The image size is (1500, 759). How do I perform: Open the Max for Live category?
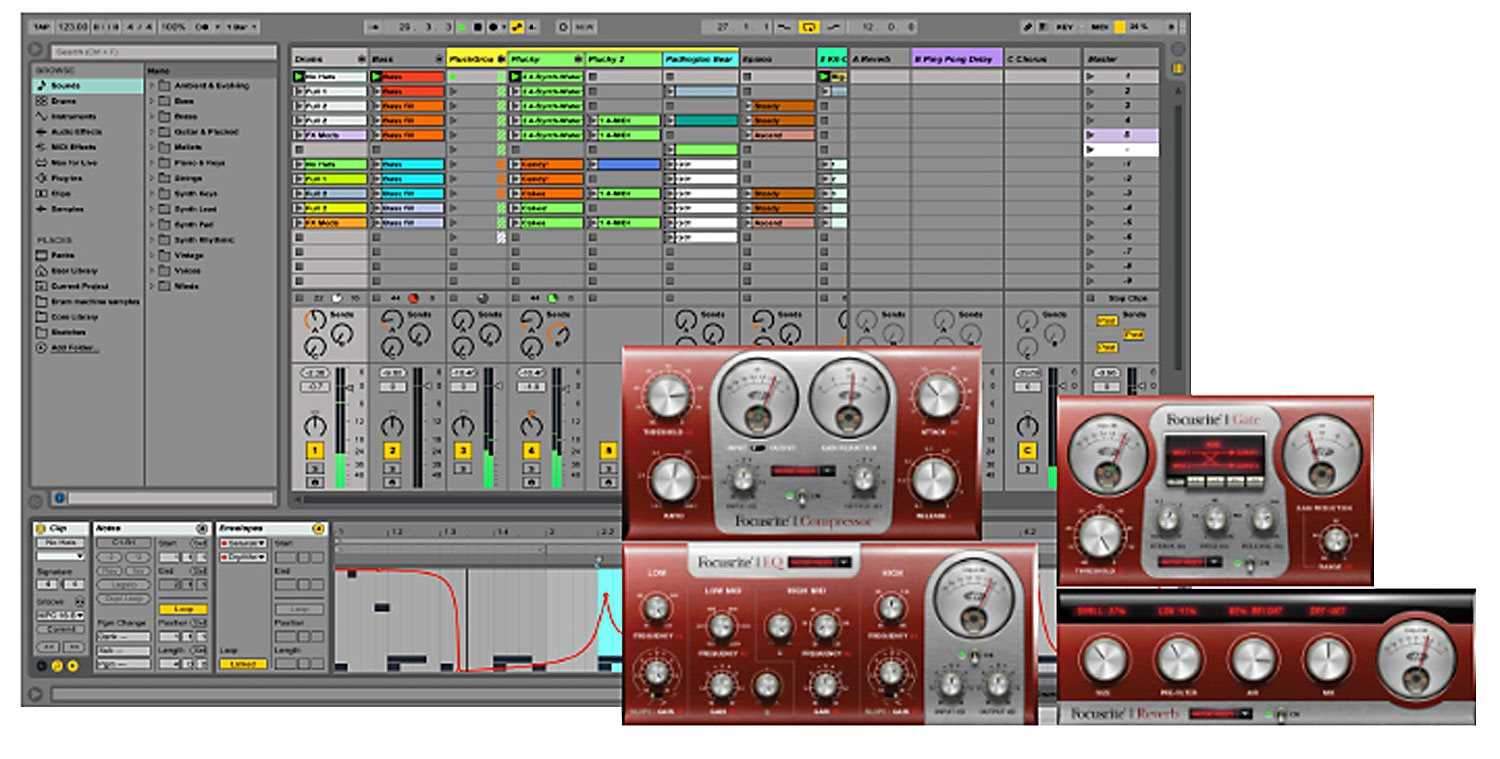click(74, 162)
